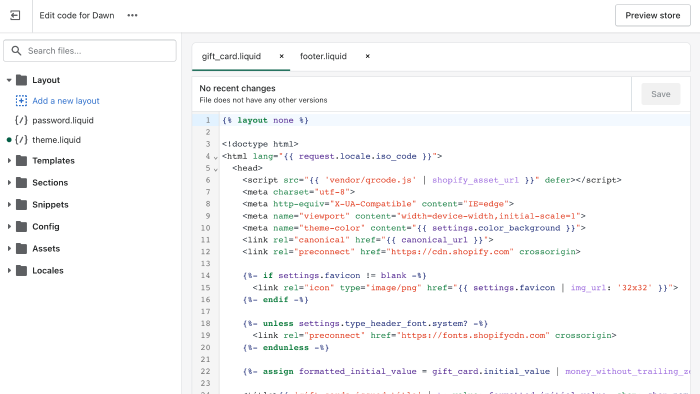Click the Config folder icon
The image size is (700, 394).
[x=21, y=227]
